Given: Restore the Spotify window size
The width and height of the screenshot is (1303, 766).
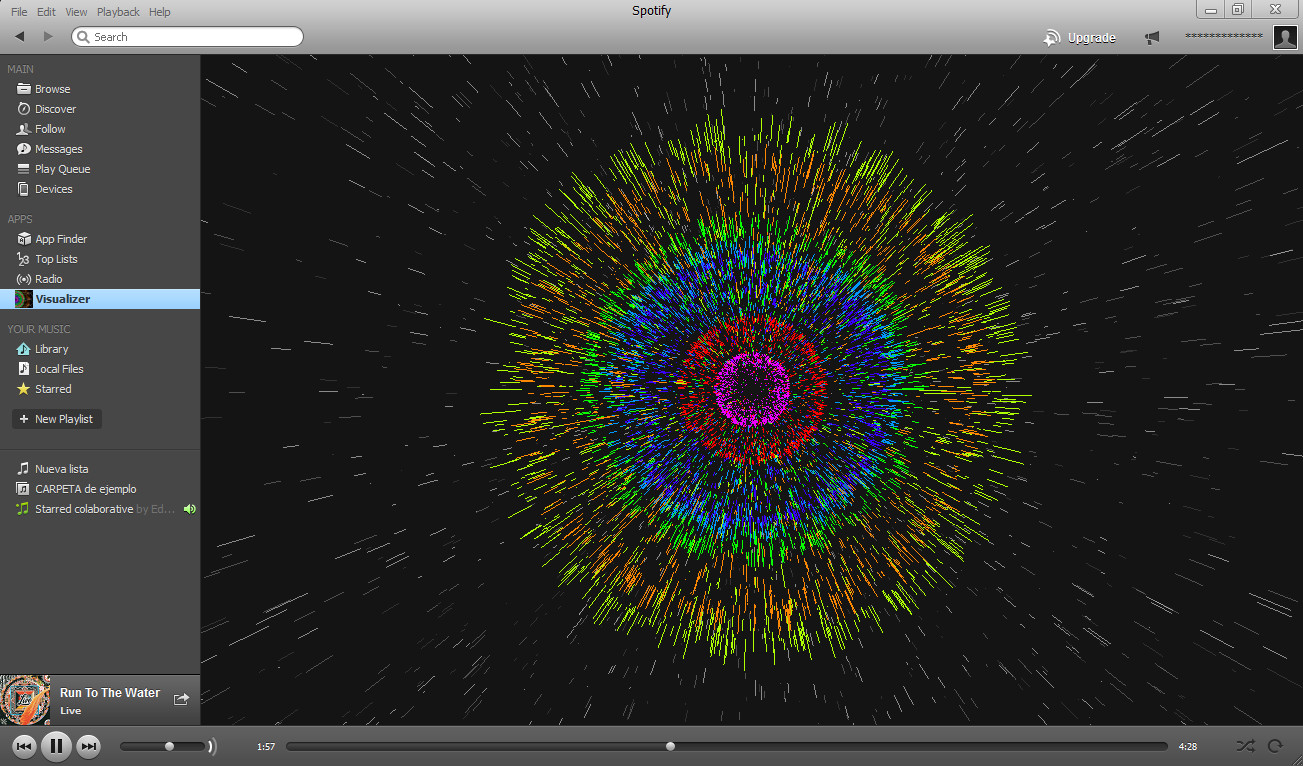Looking at the screenshot, I should pyautogui.click(x=1238, y=9).
